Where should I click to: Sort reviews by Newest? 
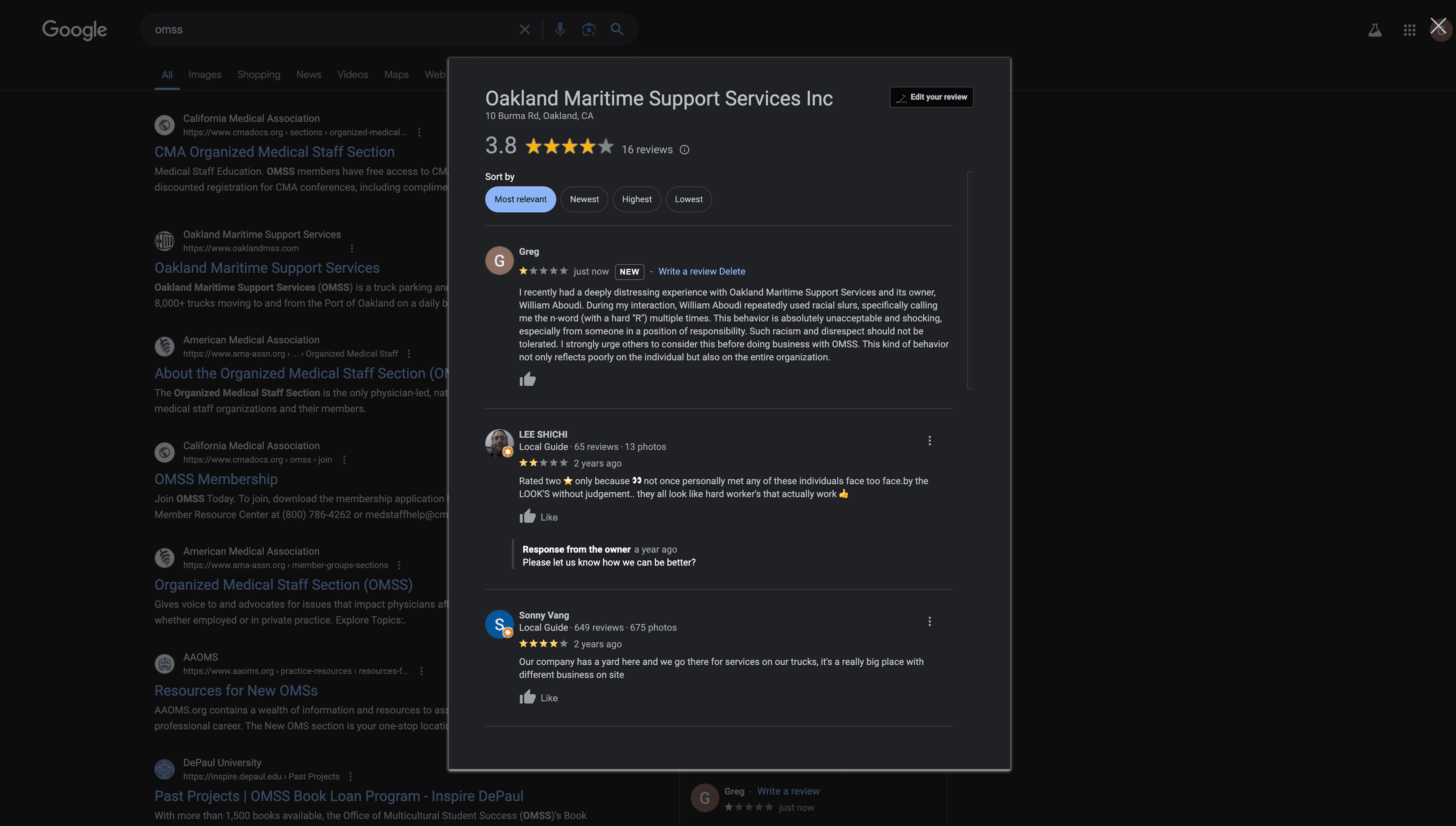pyautogui.click(x=584, y=200)
